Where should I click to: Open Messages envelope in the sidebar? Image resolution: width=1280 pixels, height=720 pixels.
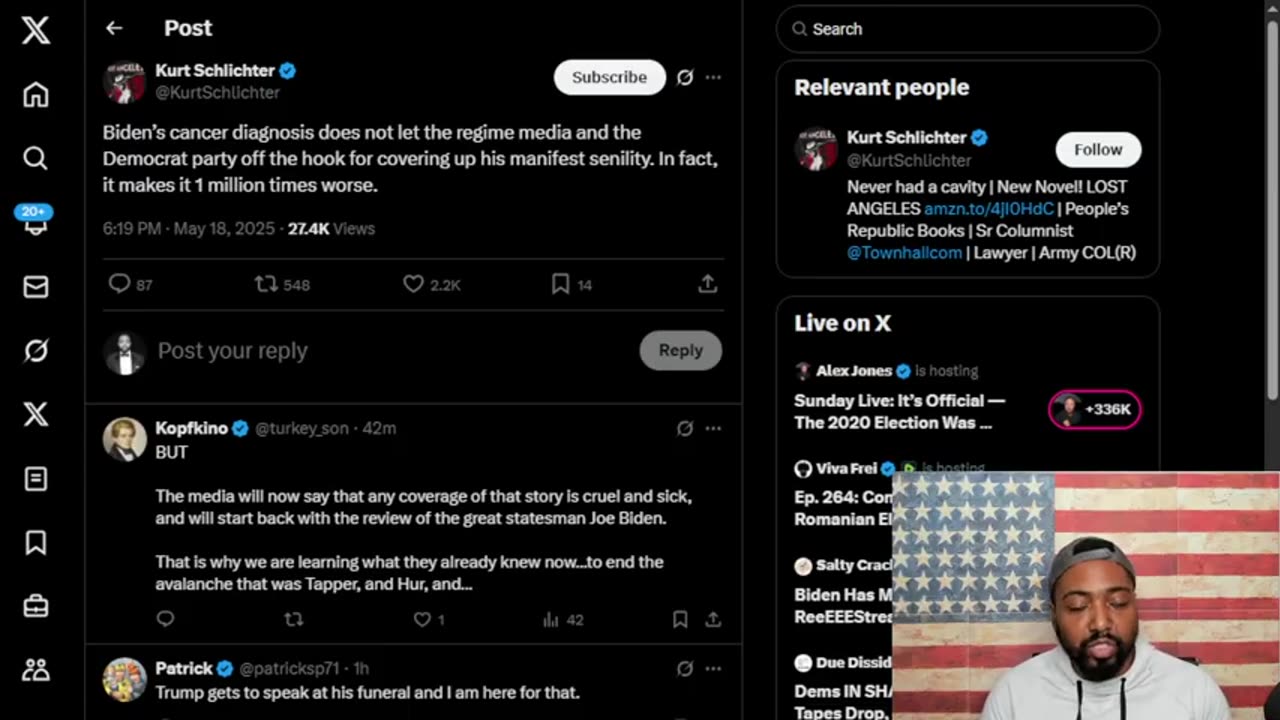(36, 287)
